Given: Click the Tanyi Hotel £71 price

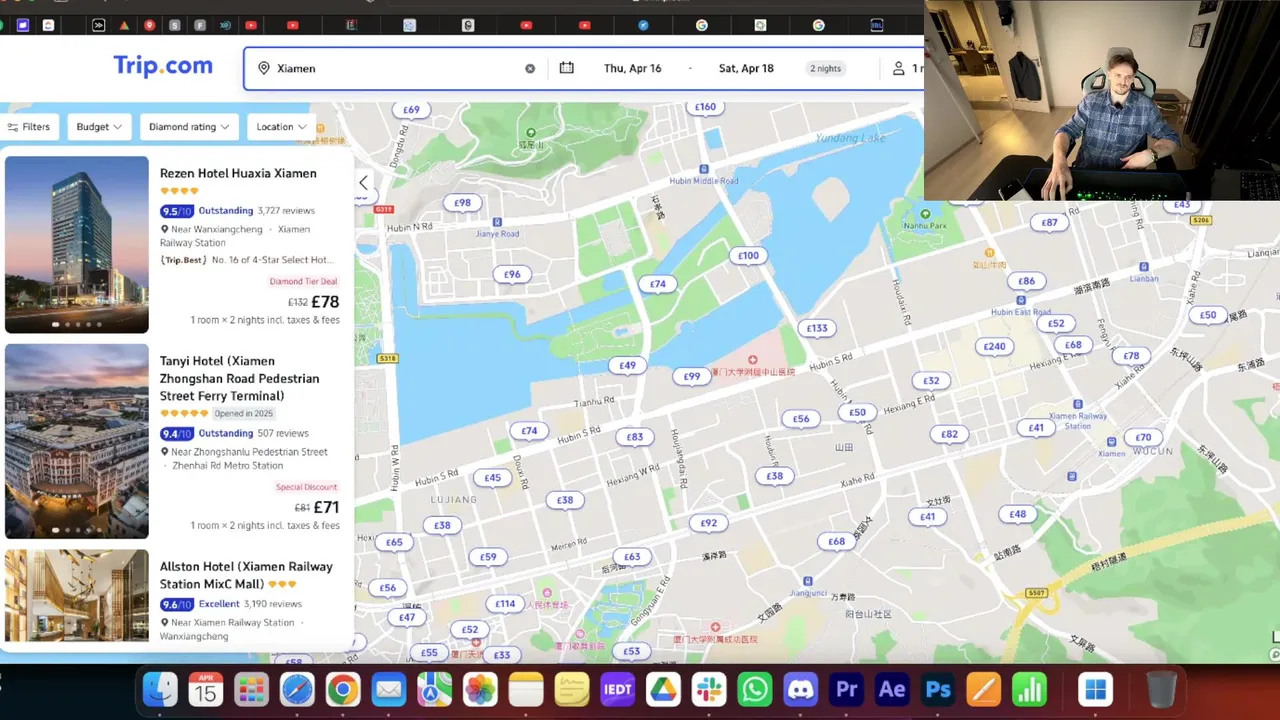Looking at the screenshot, I should [x=326, y=507].
